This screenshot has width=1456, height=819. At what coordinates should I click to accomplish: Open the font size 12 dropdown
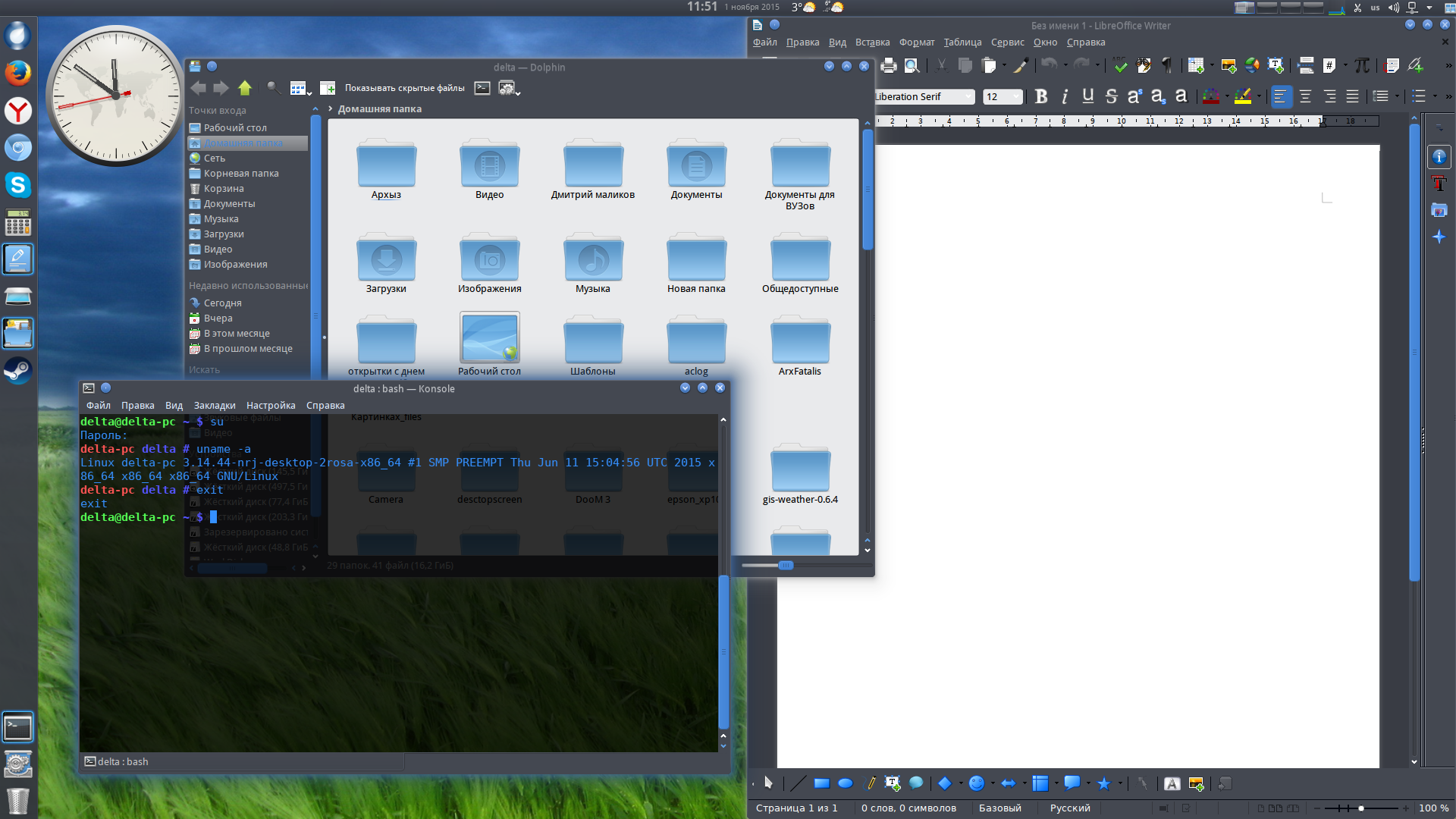[1016, 97]
